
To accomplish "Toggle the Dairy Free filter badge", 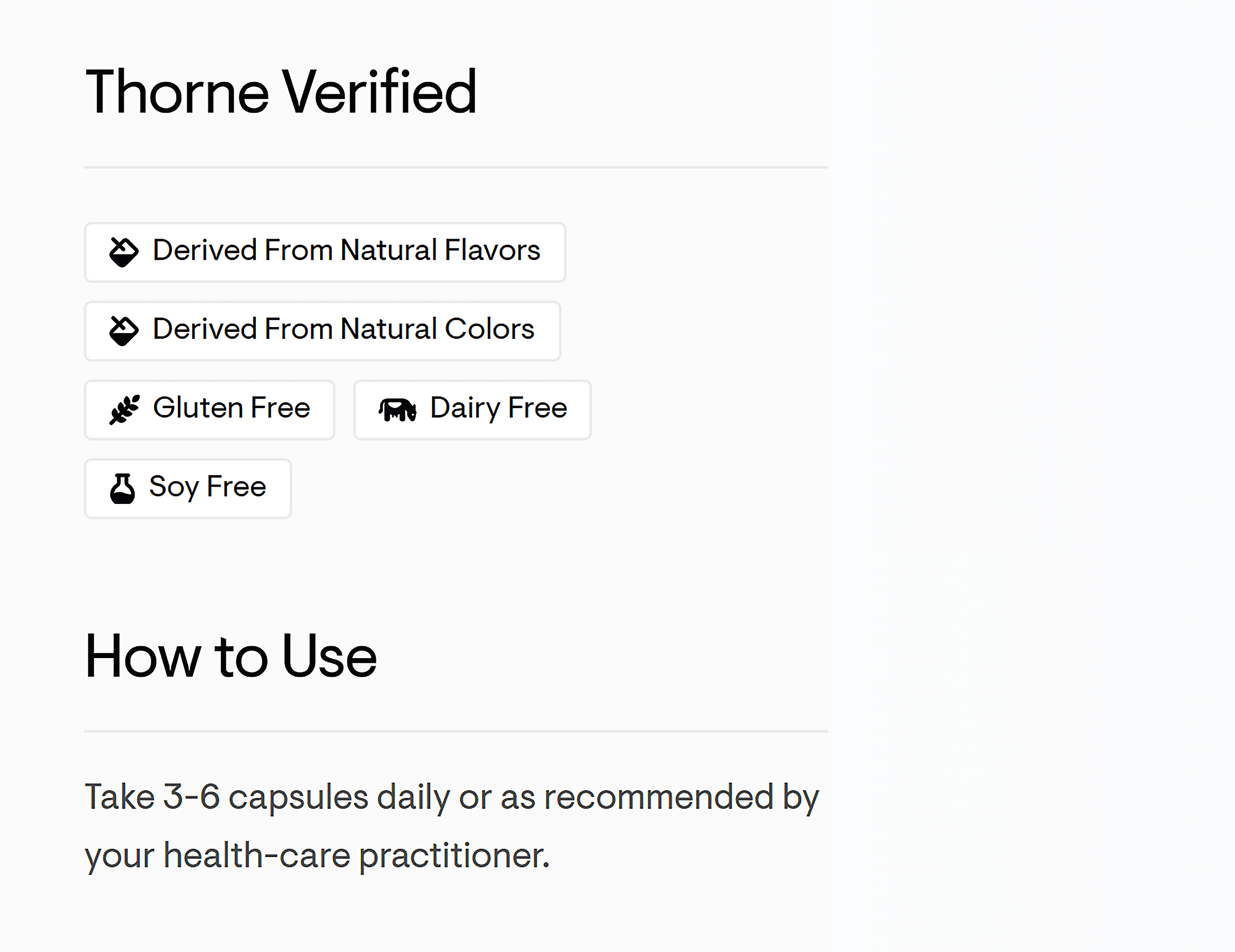I will pos(471,409).
